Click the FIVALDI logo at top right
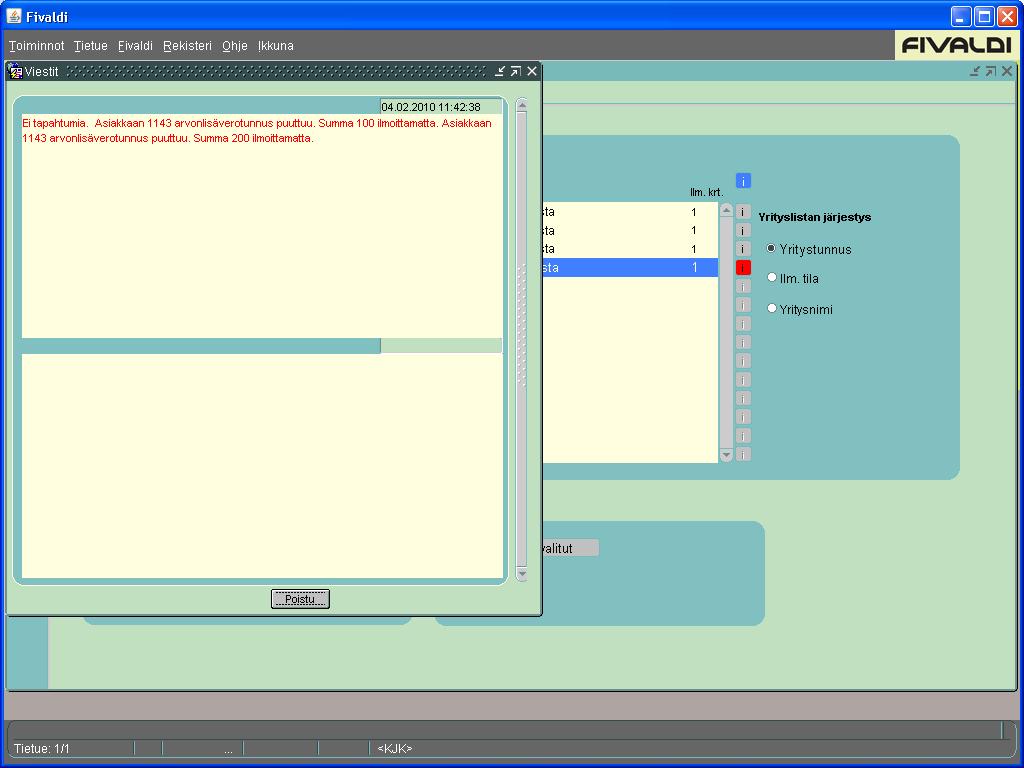The width and height of the screenshot is (1024, 768). click(x=956, y=45)
